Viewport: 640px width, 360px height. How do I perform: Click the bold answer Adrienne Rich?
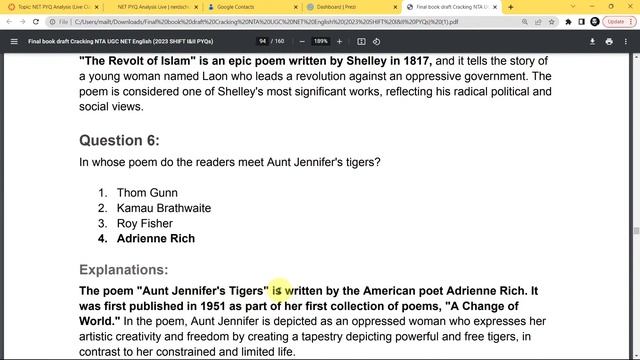156,238
